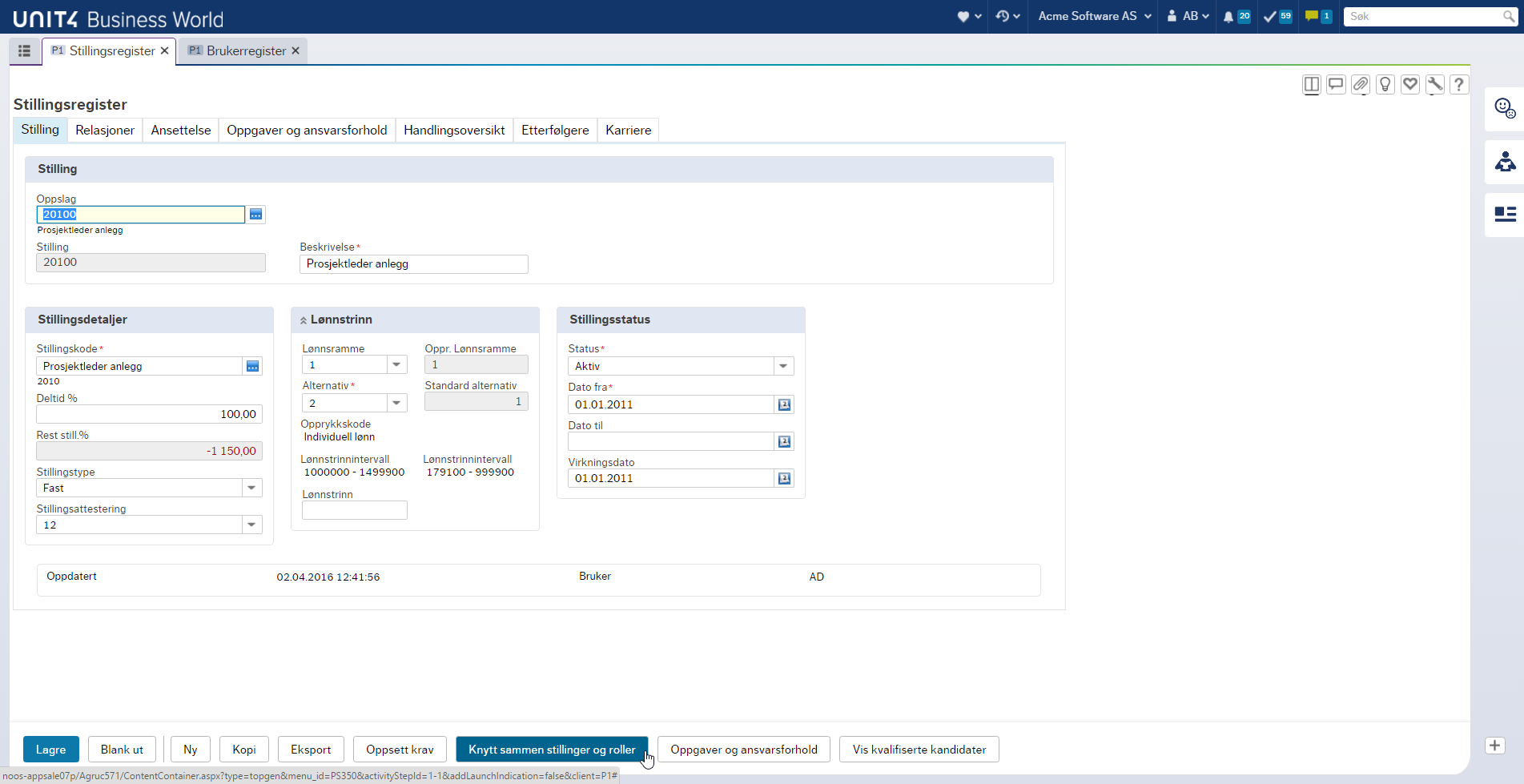Click Knytt sammen stillinger og roller
Viewport: 1524px width, 784px height.
click(x=552, y=750)
